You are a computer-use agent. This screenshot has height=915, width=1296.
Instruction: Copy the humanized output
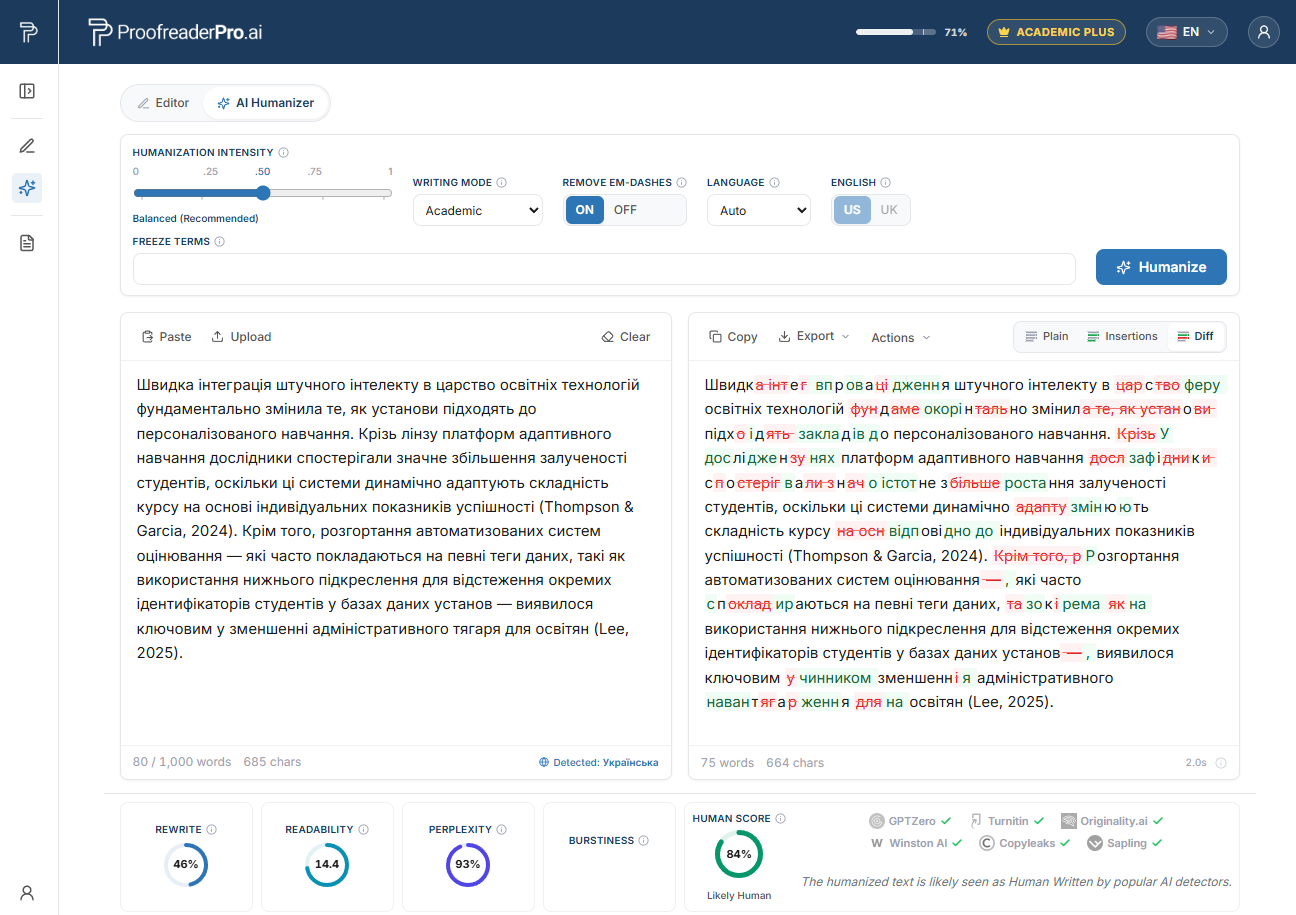(x=733, y=337)
